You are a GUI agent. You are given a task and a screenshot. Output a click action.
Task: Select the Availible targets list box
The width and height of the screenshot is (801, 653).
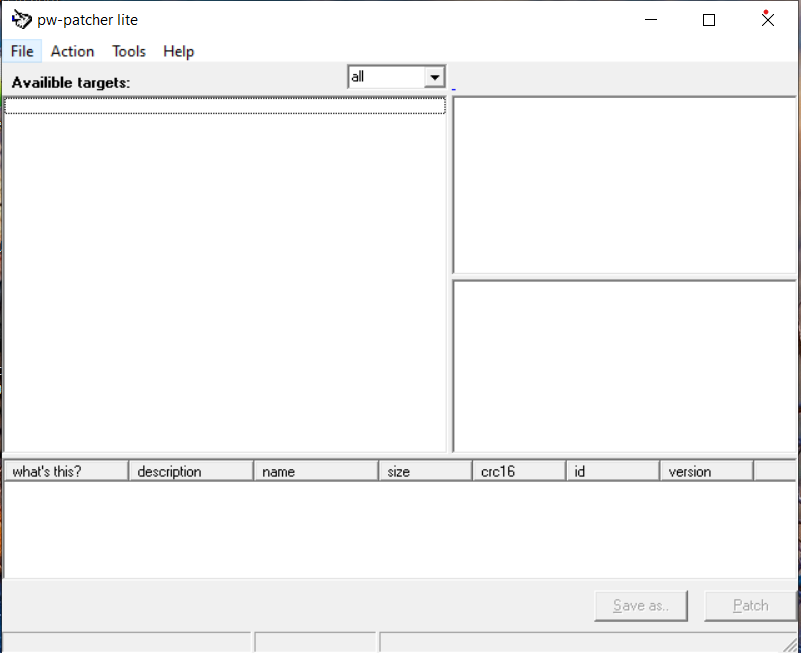pos(224,270)
